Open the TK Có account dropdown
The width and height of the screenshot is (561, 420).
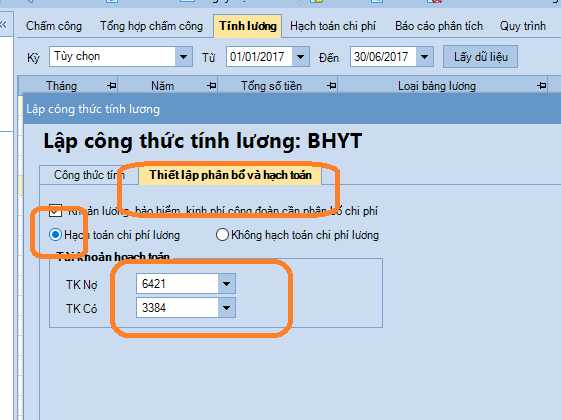[226, 308]
